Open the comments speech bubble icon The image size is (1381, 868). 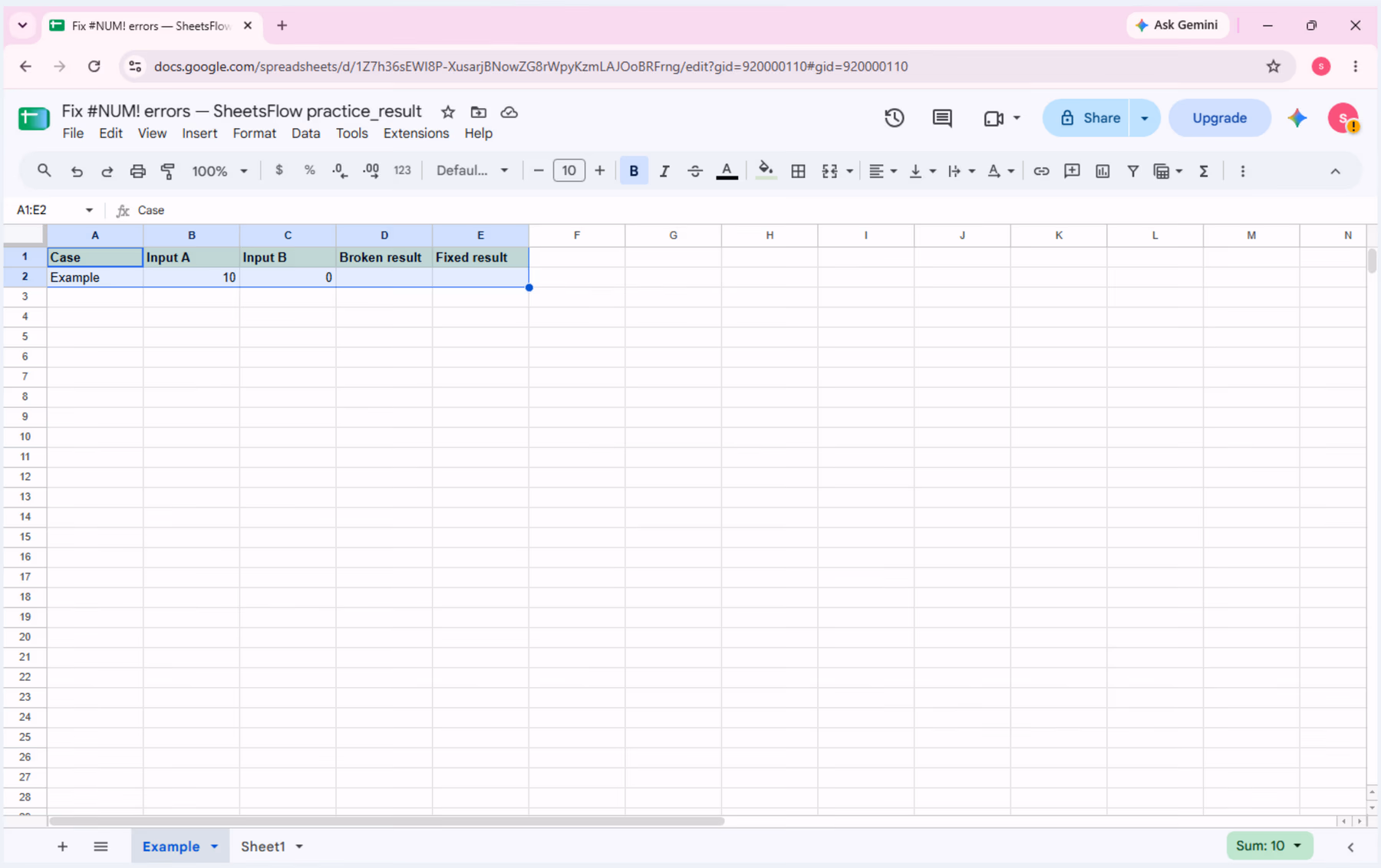pos(942,118)
